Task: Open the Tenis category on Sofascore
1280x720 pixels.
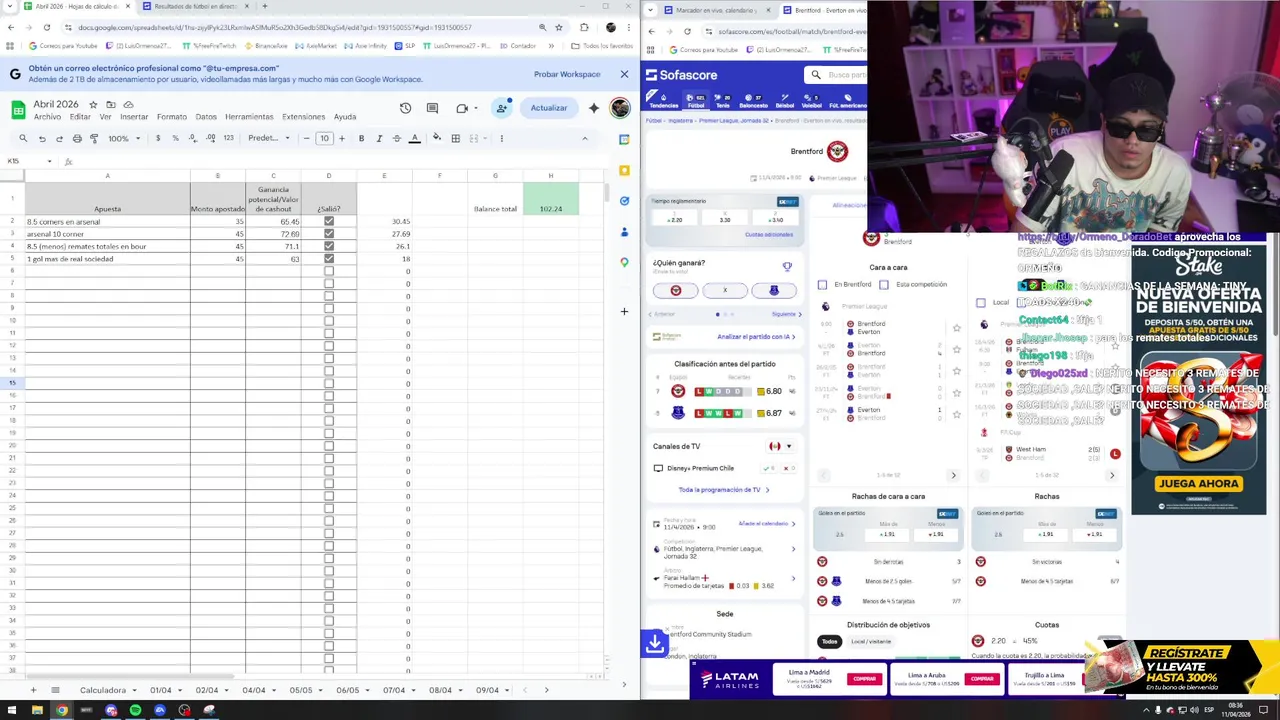Action: click(x=724, y=101)
